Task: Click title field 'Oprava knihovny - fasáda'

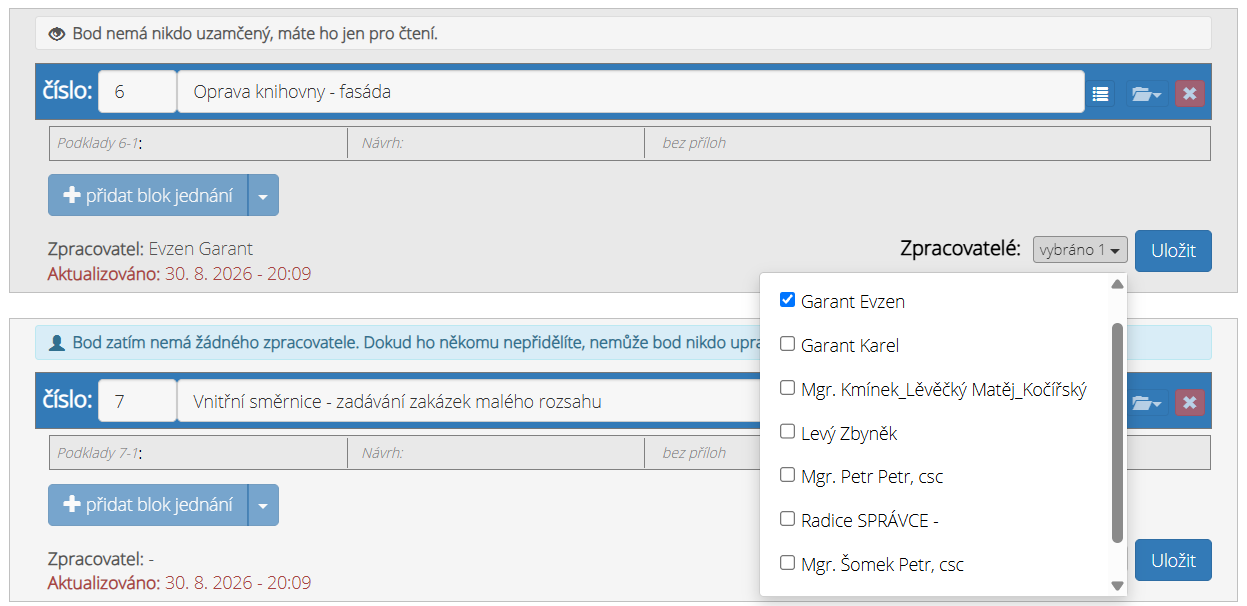Action: click(x=630, y=92)
